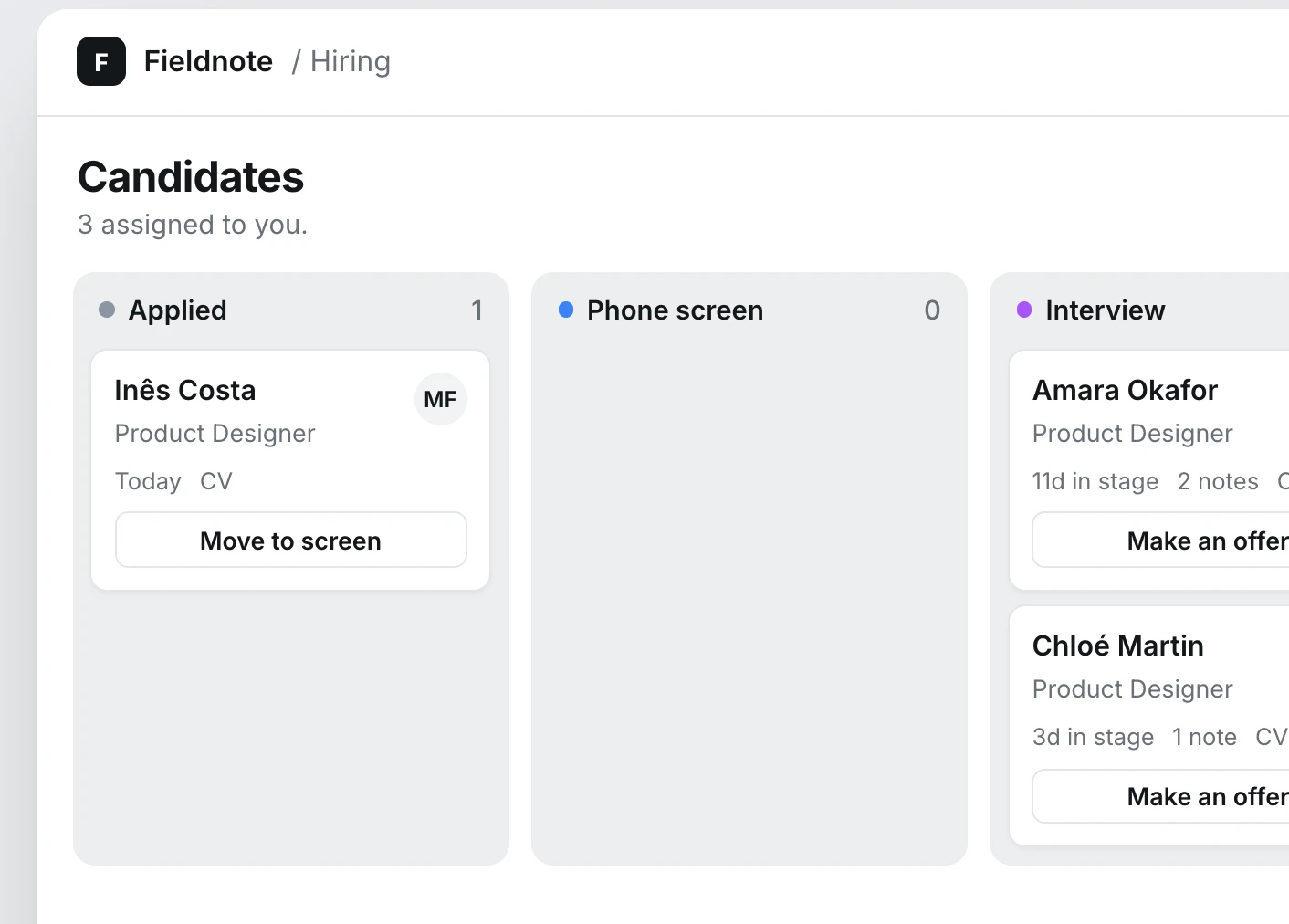Select the Interview column header
The height and width of the screenshot is (924, 1289).
pos(1106,310)
